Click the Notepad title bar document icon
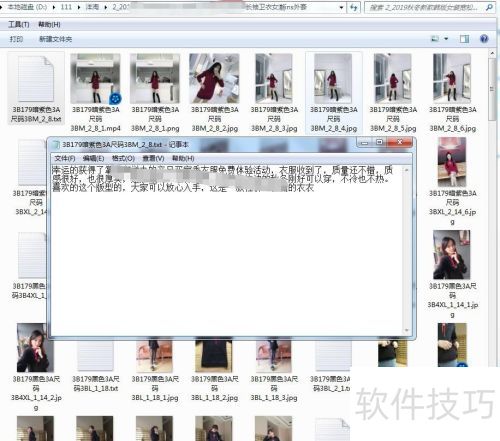The width and height of the screenshot is (500, 441). pos(56,144)
